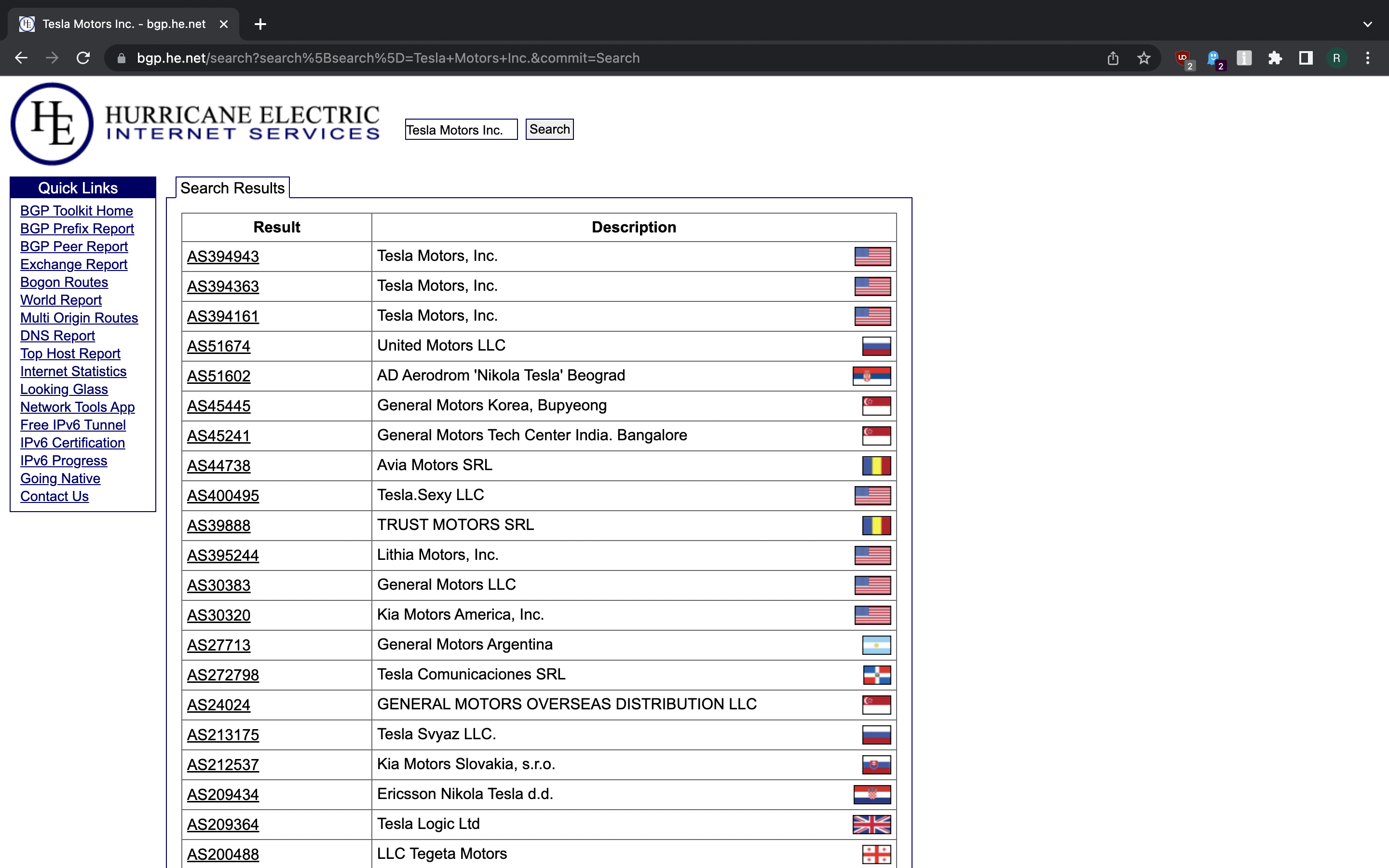Expand the tab search chevron
The image size is (1389, 868).
pos(1368,24)
